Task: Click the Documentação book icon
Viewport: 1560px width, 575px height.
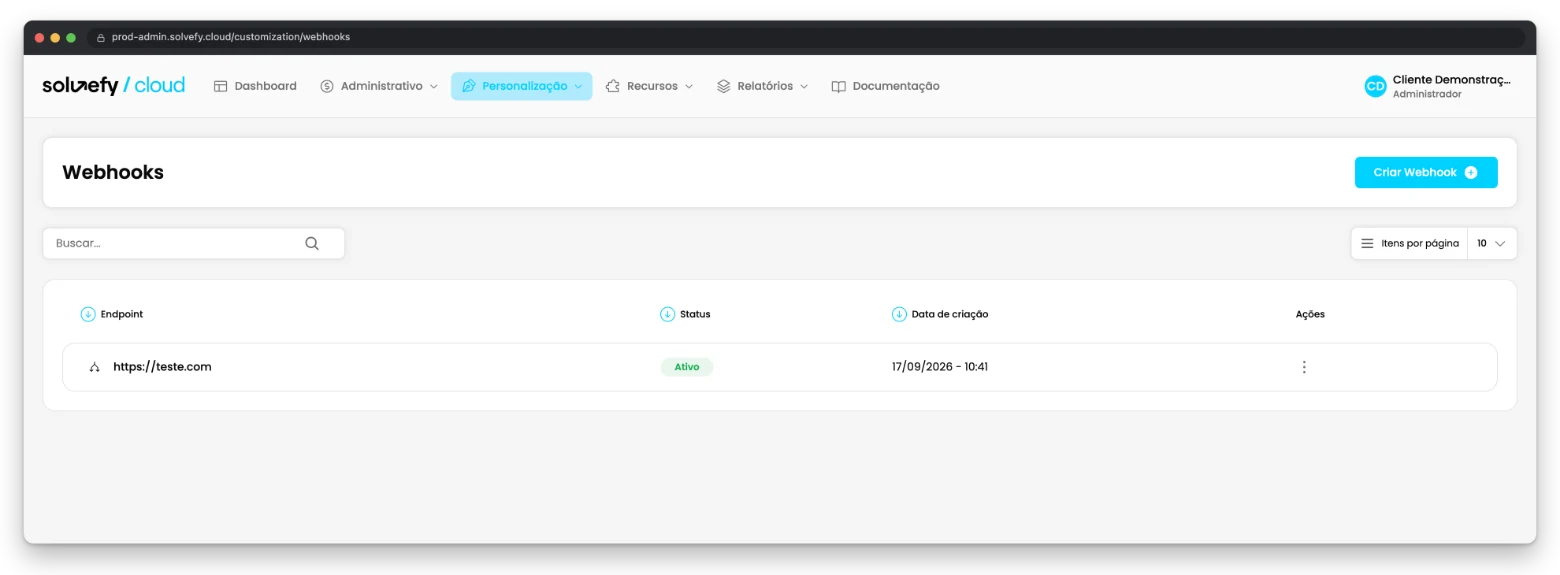Action: (x=839, y=86)
